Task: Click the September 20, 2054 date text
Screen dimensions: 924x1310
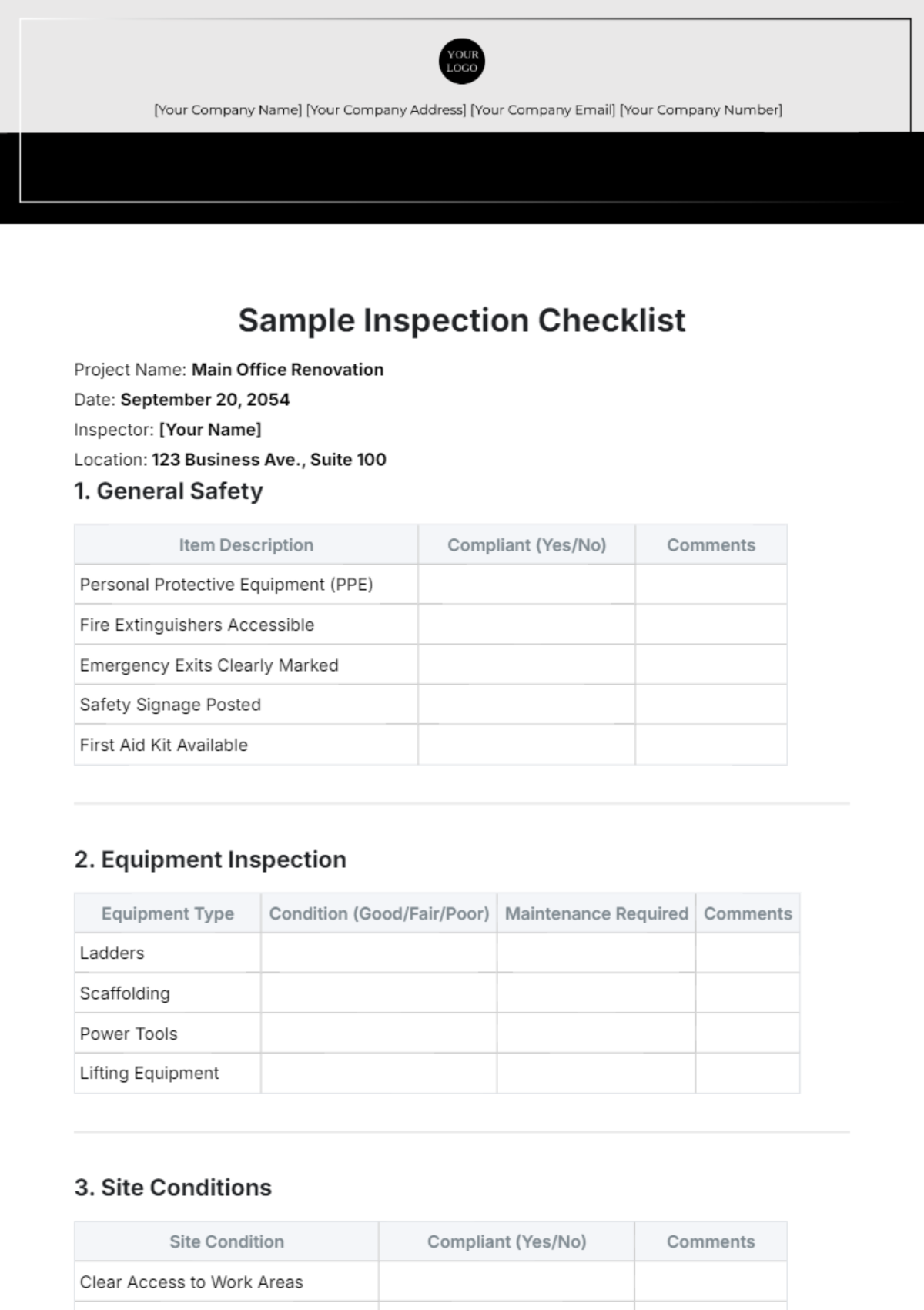Action: [x=206, y=400]
